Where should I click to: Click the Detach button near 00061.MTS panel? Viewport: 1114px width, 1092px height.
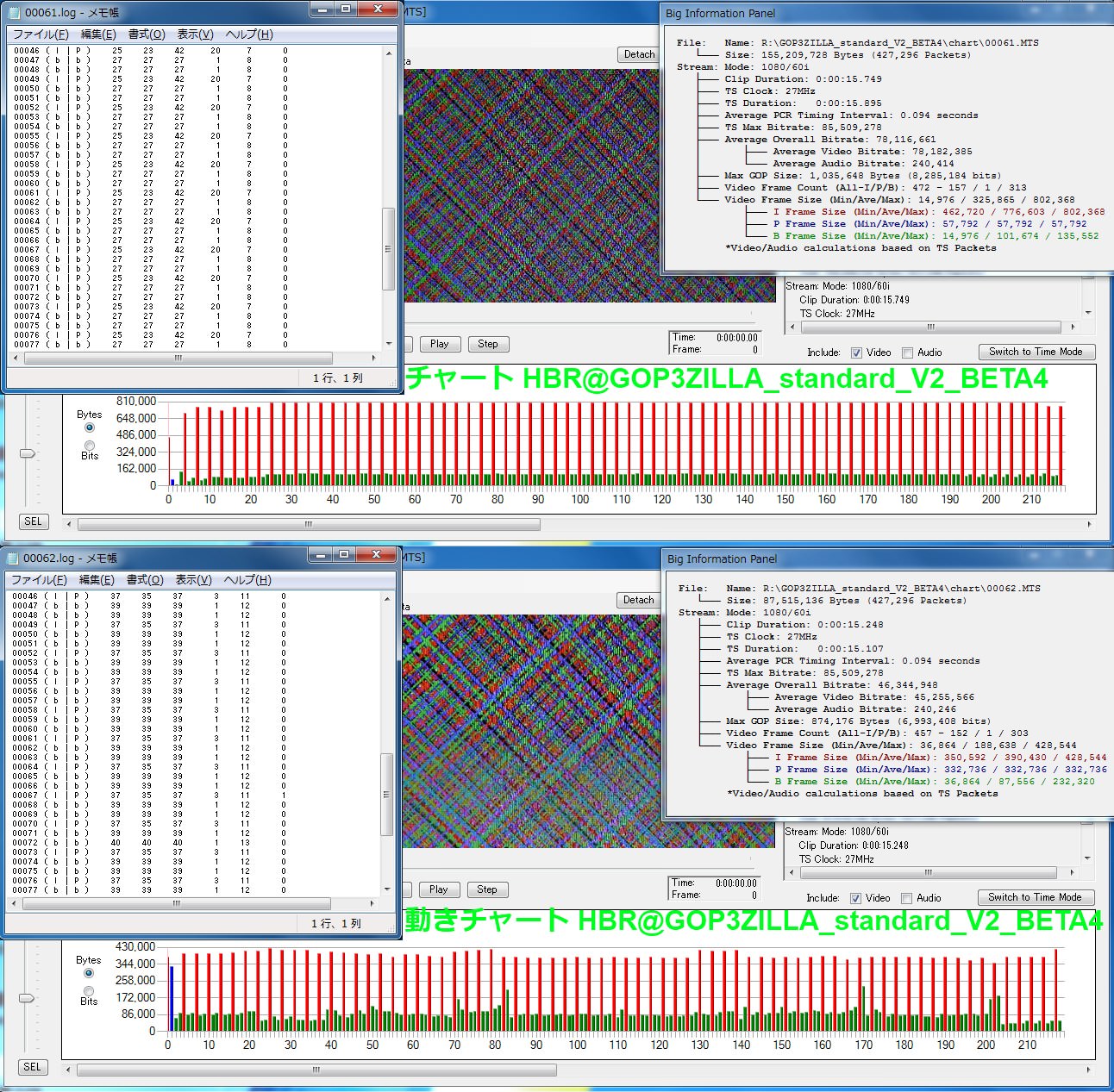tap(639, 54)
